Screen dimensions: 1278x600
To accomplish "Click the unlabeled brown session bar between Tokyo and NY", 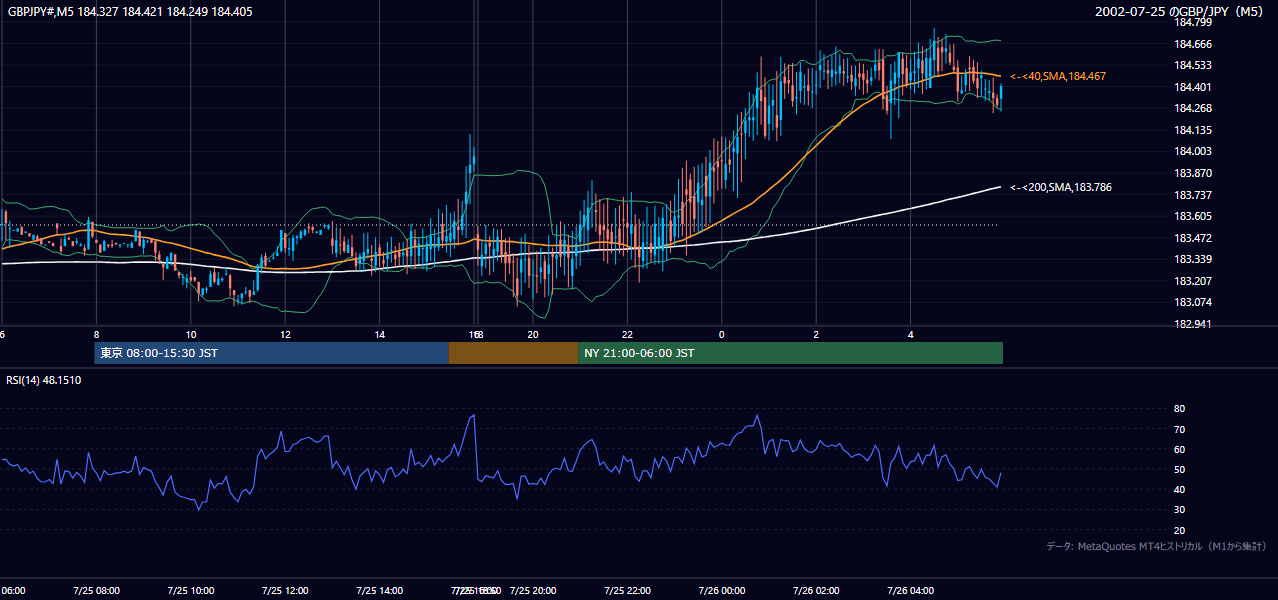I will point(513,353).
